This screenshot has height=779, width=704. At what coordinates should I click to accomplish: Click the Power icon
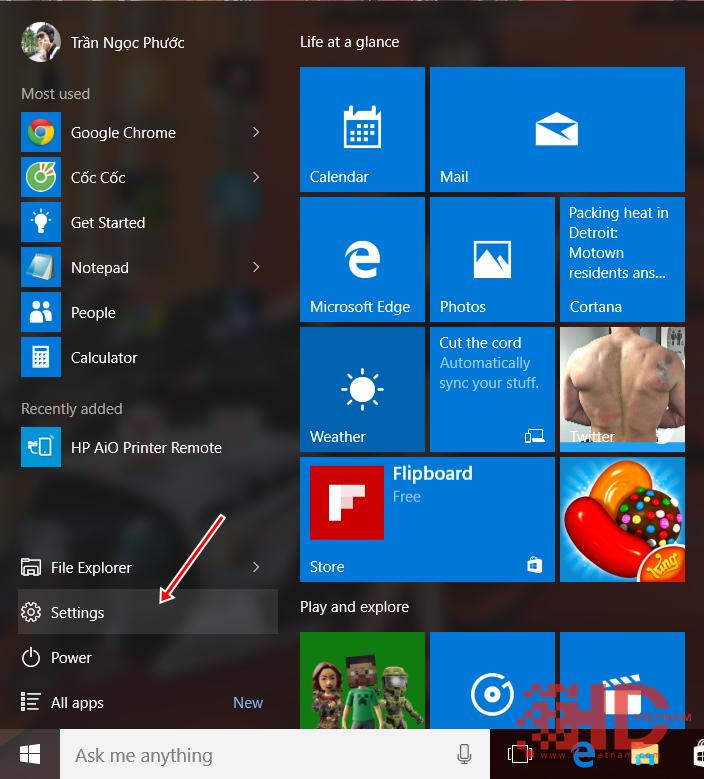pos(31,657)
